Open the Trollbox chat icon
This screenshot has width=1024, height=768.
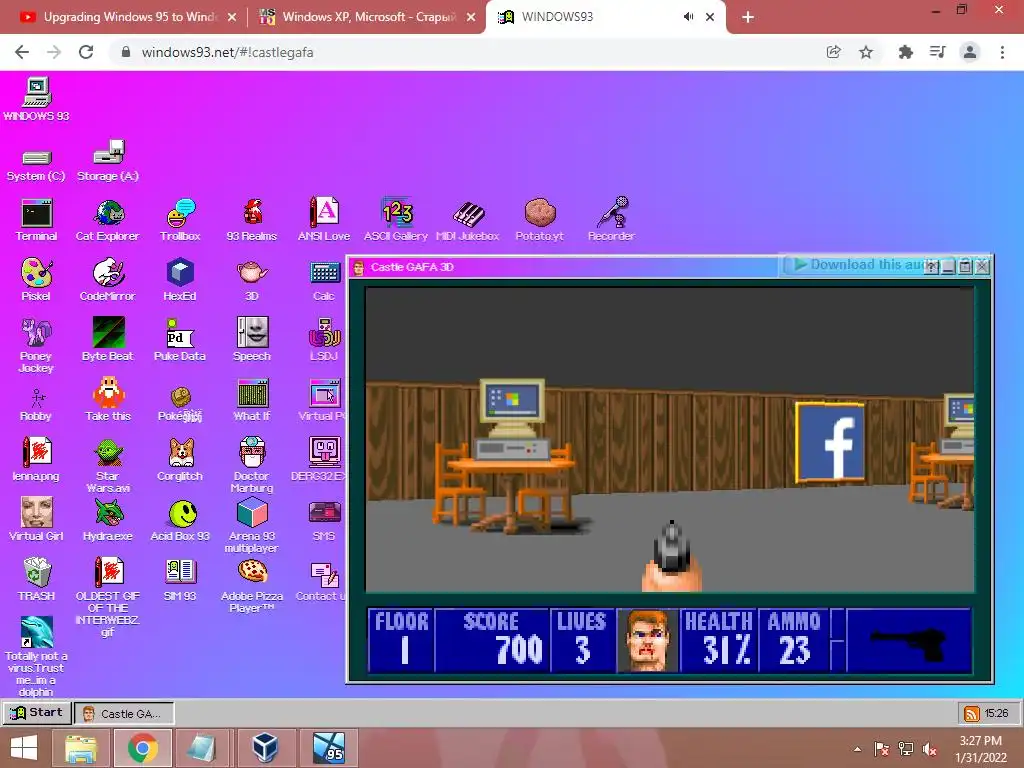tap(180, 220)
